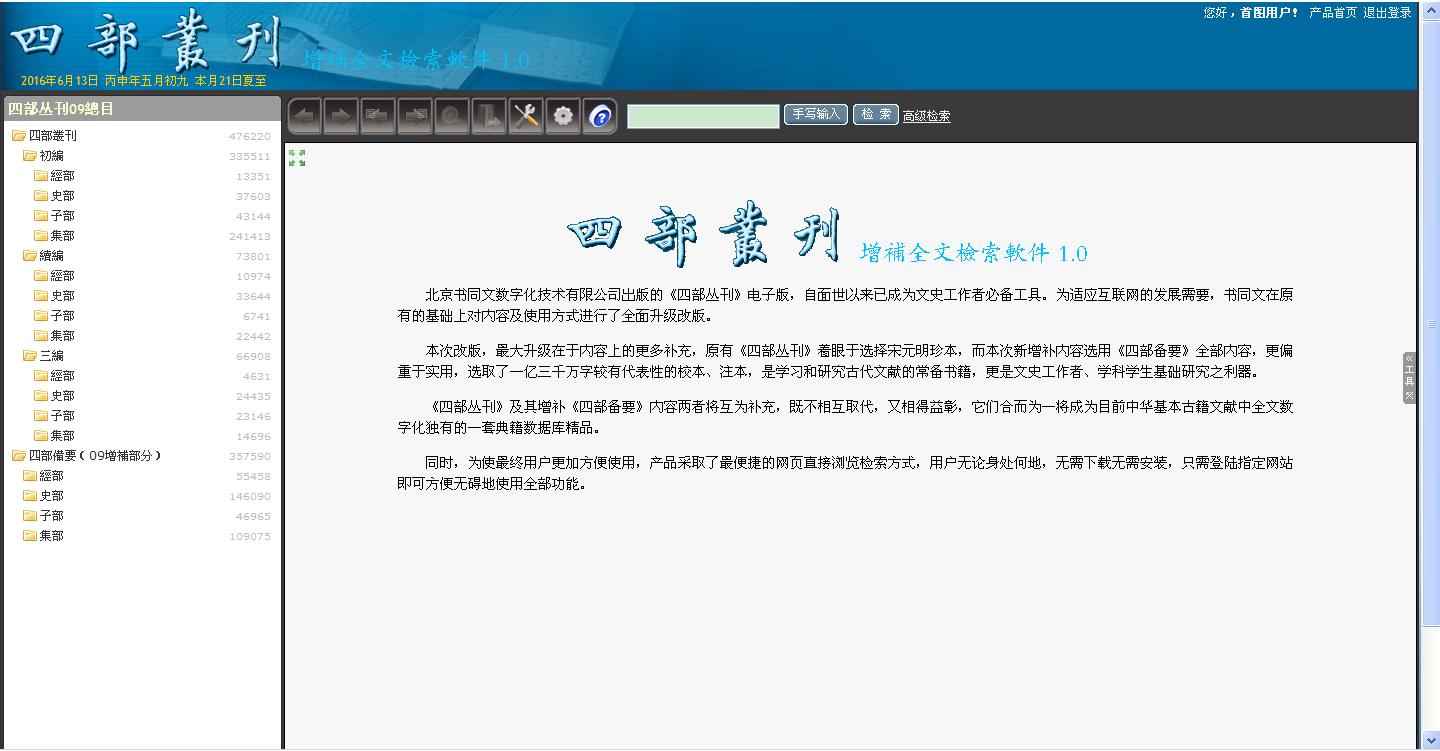This screenshot has height=751, width=1440.
Task: Go to 产品首页 link
Action: [x=1333, y=13]
